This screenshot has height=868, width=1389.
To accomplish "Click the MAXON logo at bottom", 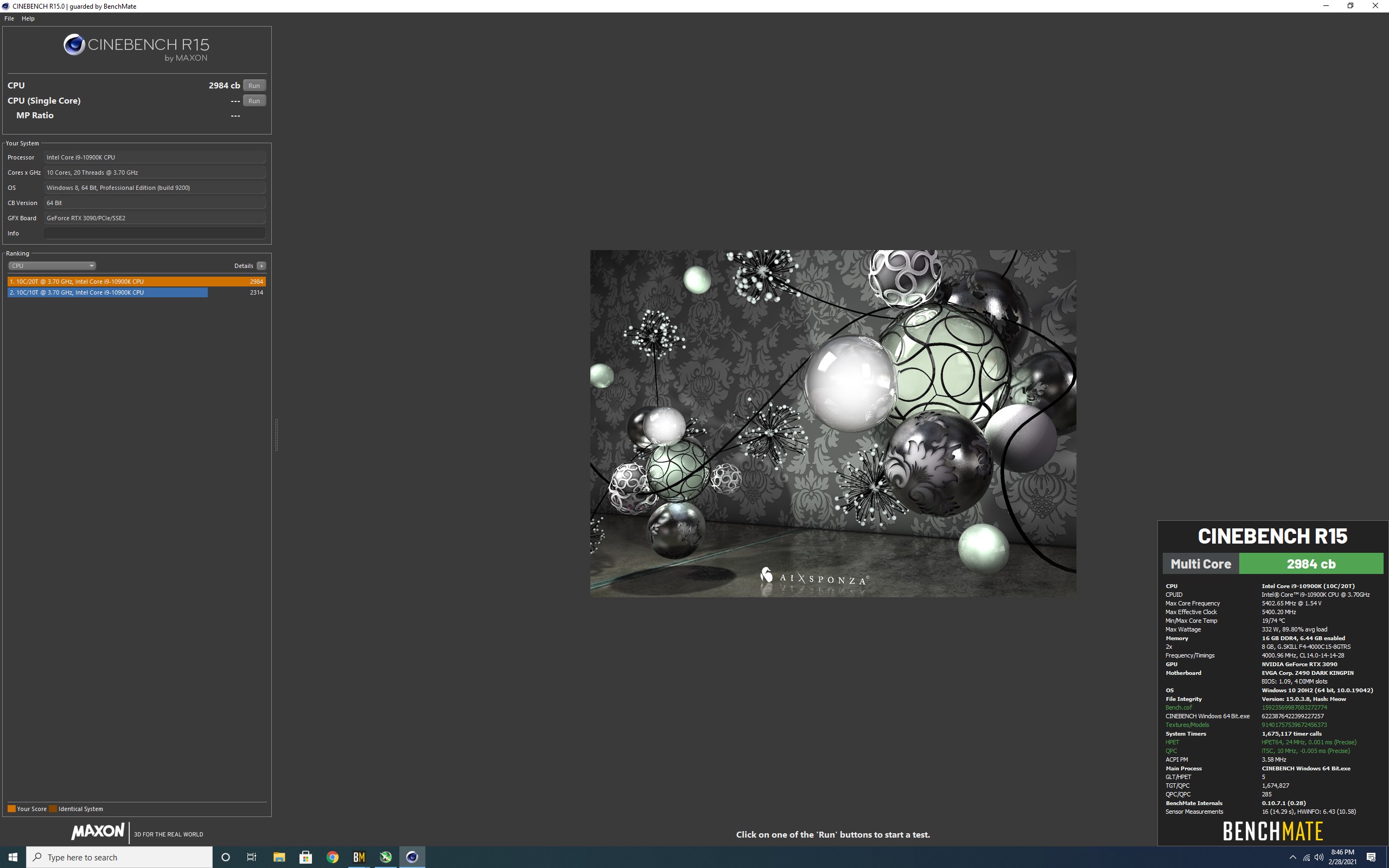I will point(98,831).
